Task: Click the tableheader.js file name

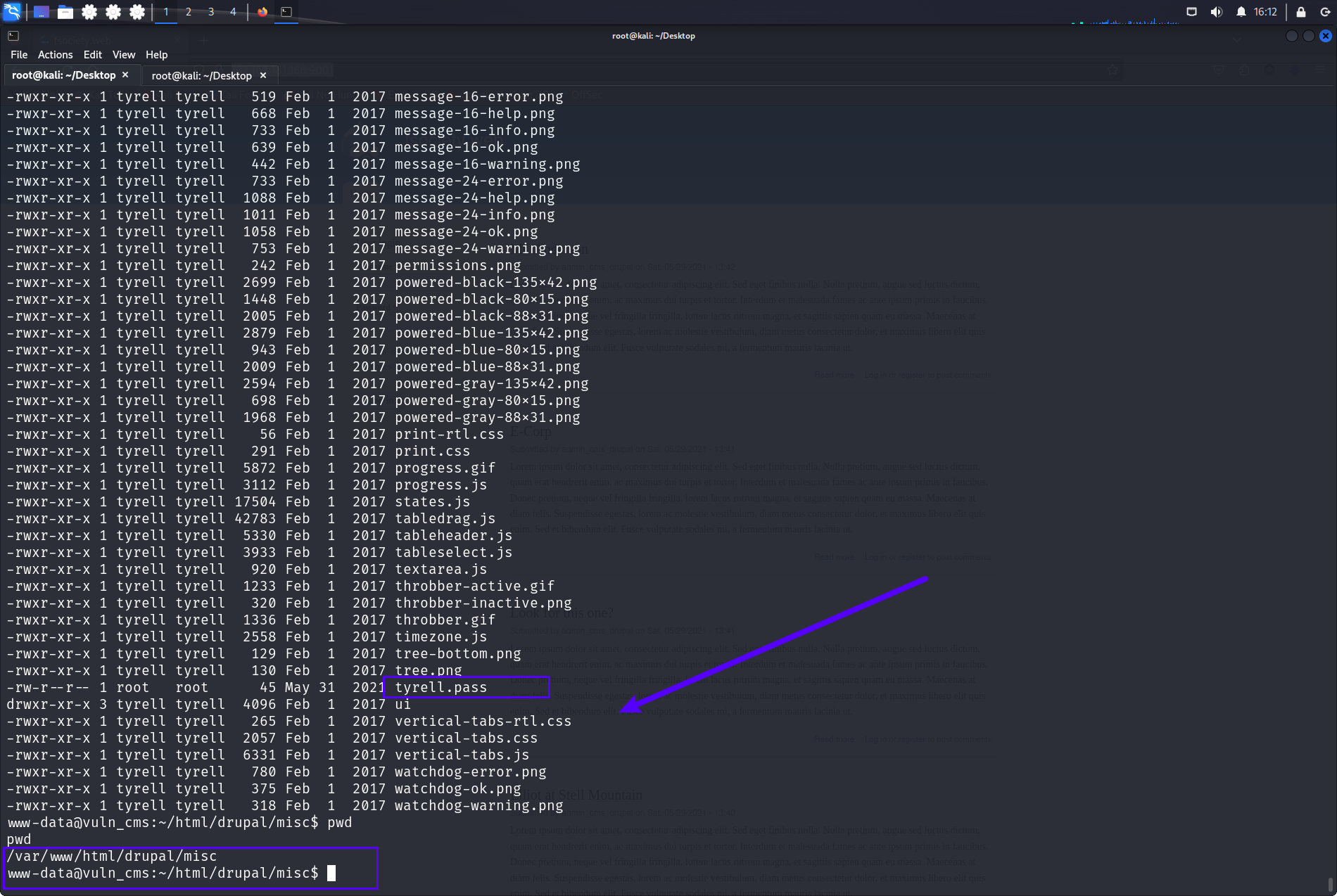Action: coord(454,535)
